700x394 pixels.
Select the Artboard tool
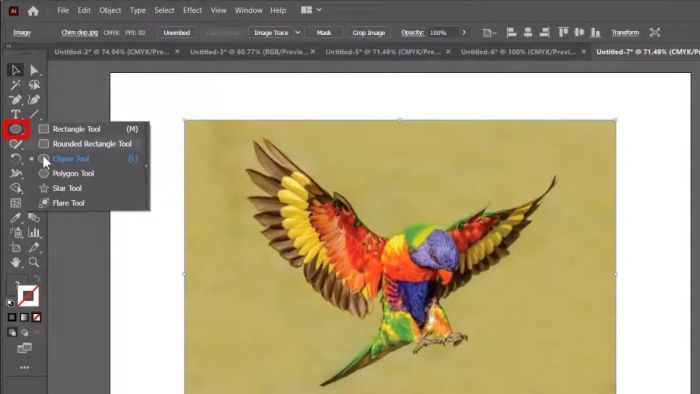15,247
